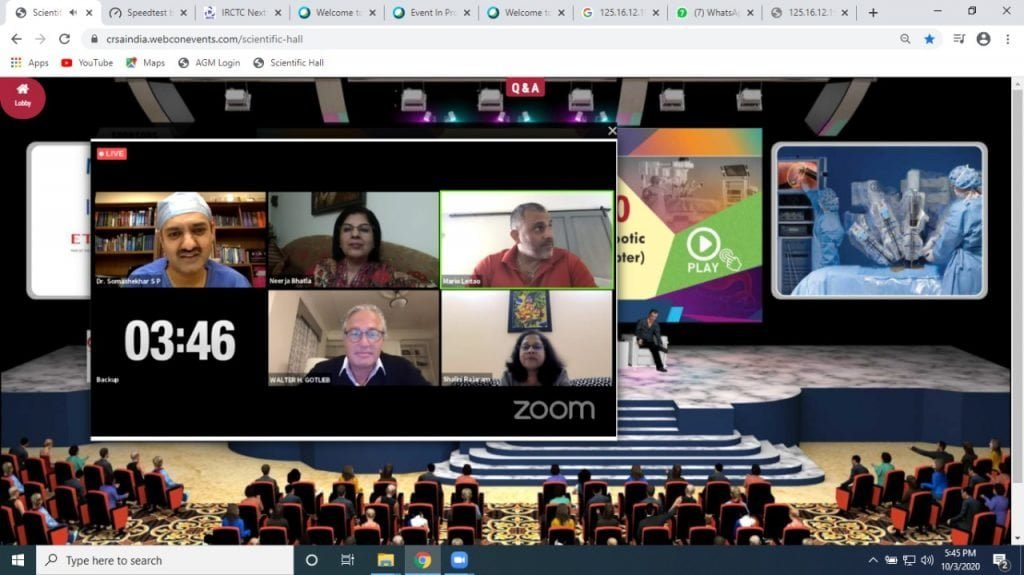Screen dimensions: 1024x575
Task: Open the YouTube bookmark
Action: [x=87, y=63]
